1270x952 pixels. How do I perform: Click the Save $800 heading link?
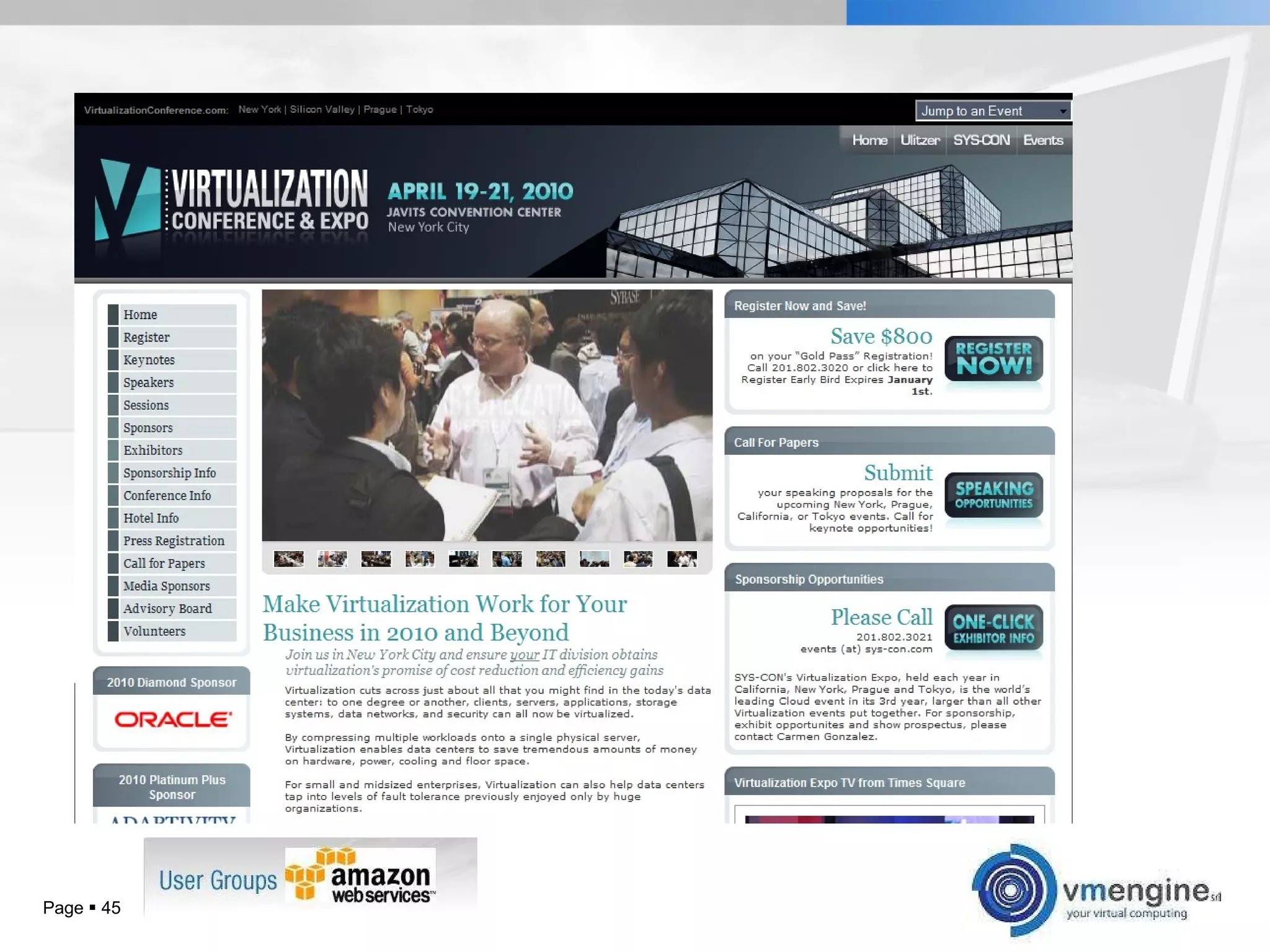(x=881, y=337)
